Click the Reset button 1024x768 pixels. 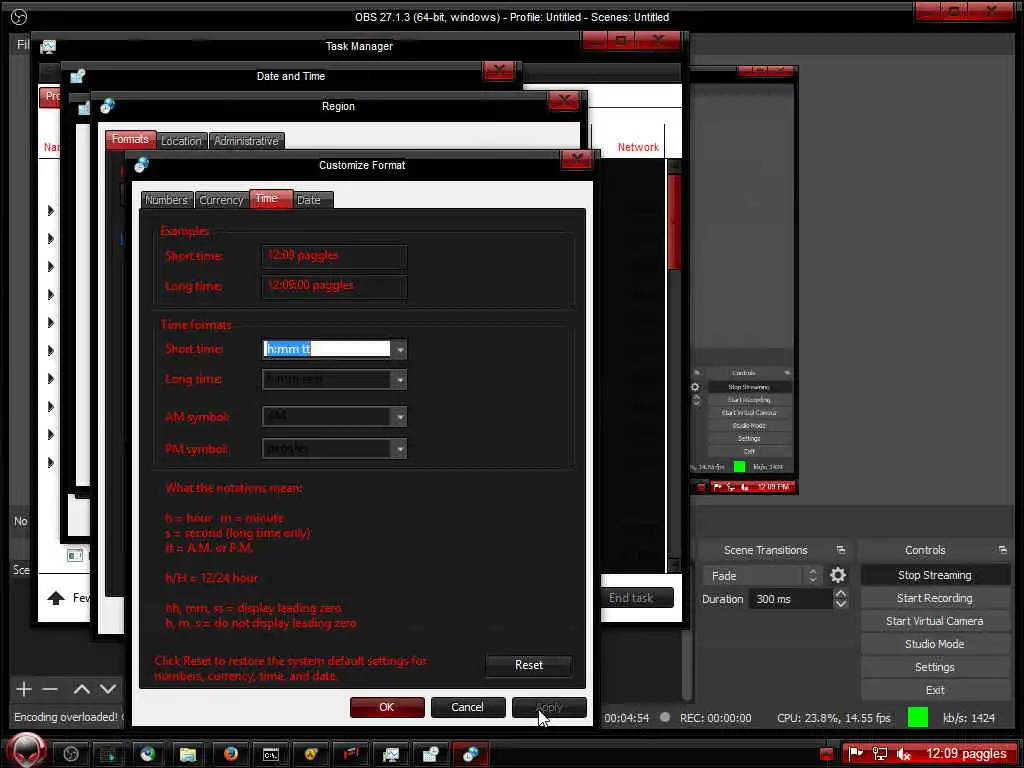coord(528,665)
